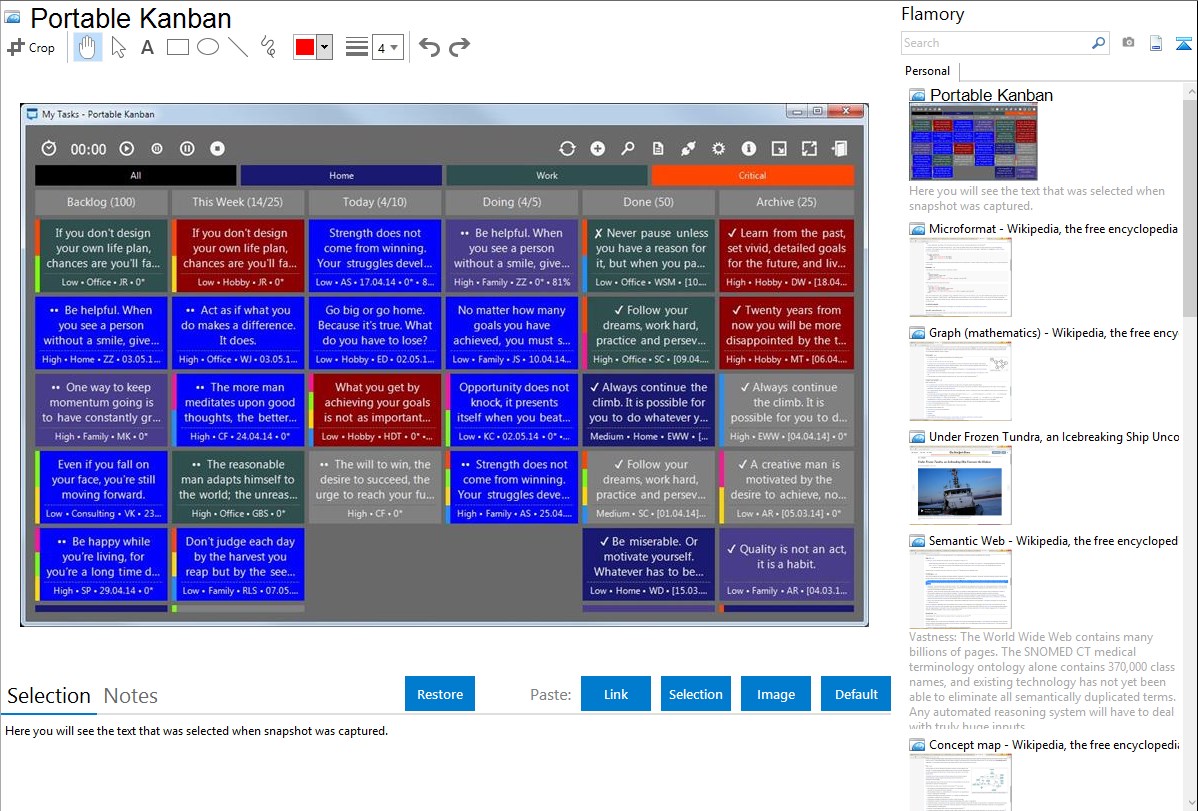Select the Critical board tab
This screenshot has height=811, width=1198.
[753, 175]
